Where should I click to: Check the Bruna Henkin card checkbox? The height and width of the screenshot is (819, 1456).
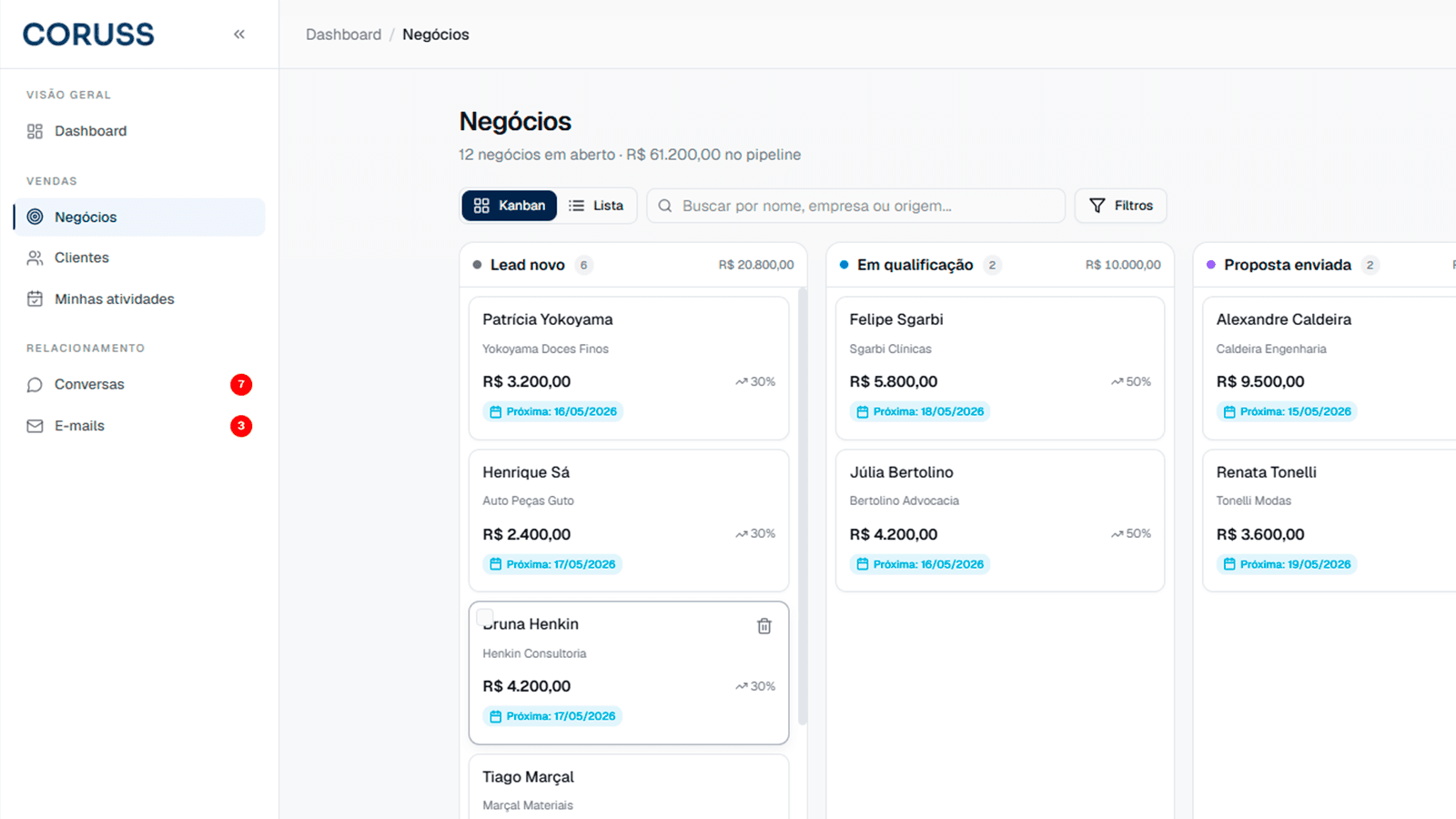point(485,617)
